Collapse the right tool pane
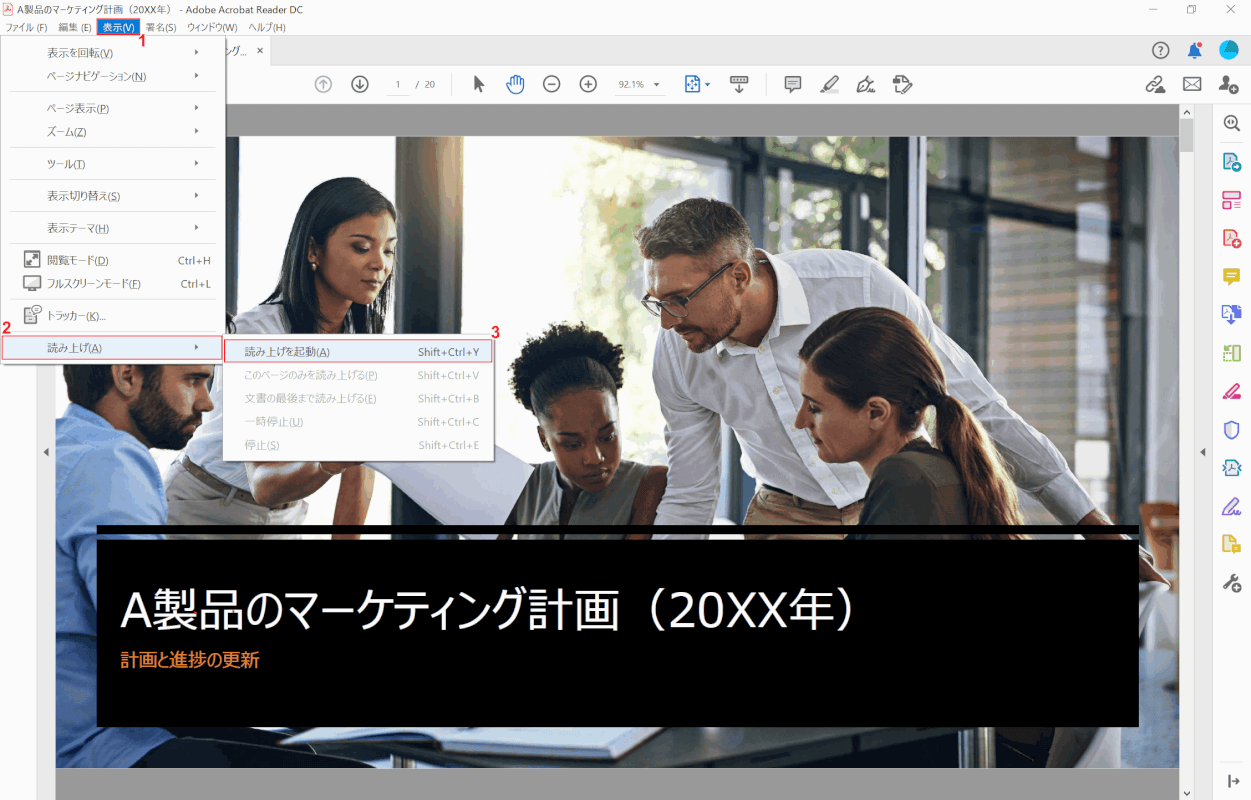Screen dimensions: 1251x800 [x=1231, y=783]
